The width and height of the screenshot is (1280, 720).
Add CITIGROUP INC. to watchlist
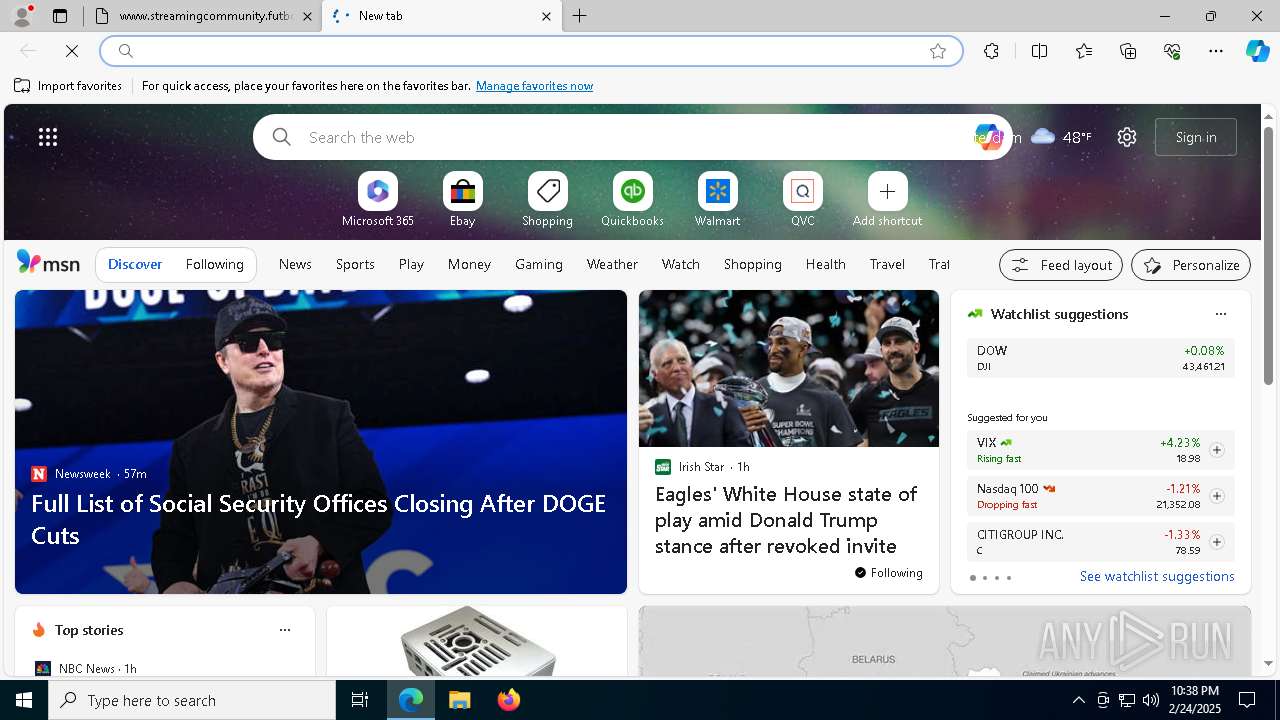[1216, 542]
